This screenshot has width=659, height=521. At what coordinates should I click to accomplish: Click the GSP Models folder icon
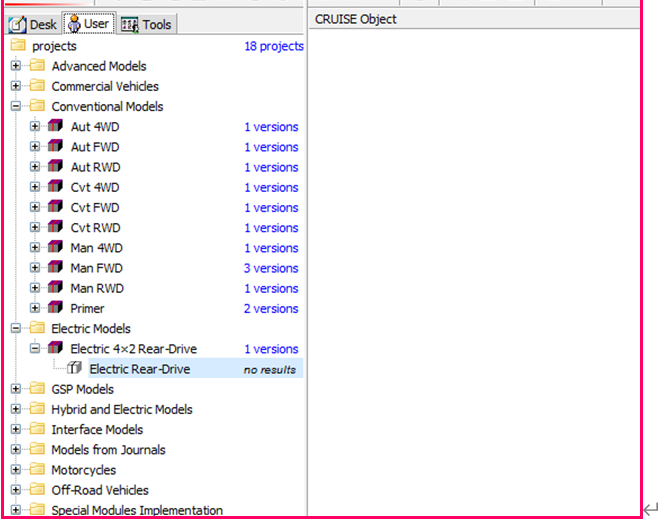(x=37, y=388)
